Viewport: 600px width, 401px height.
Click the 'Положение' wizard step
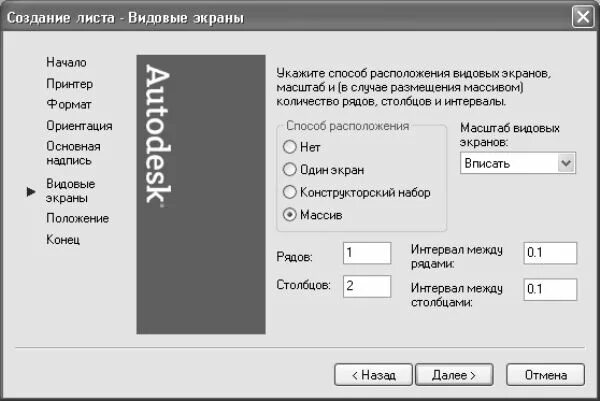tap(78, 218)
